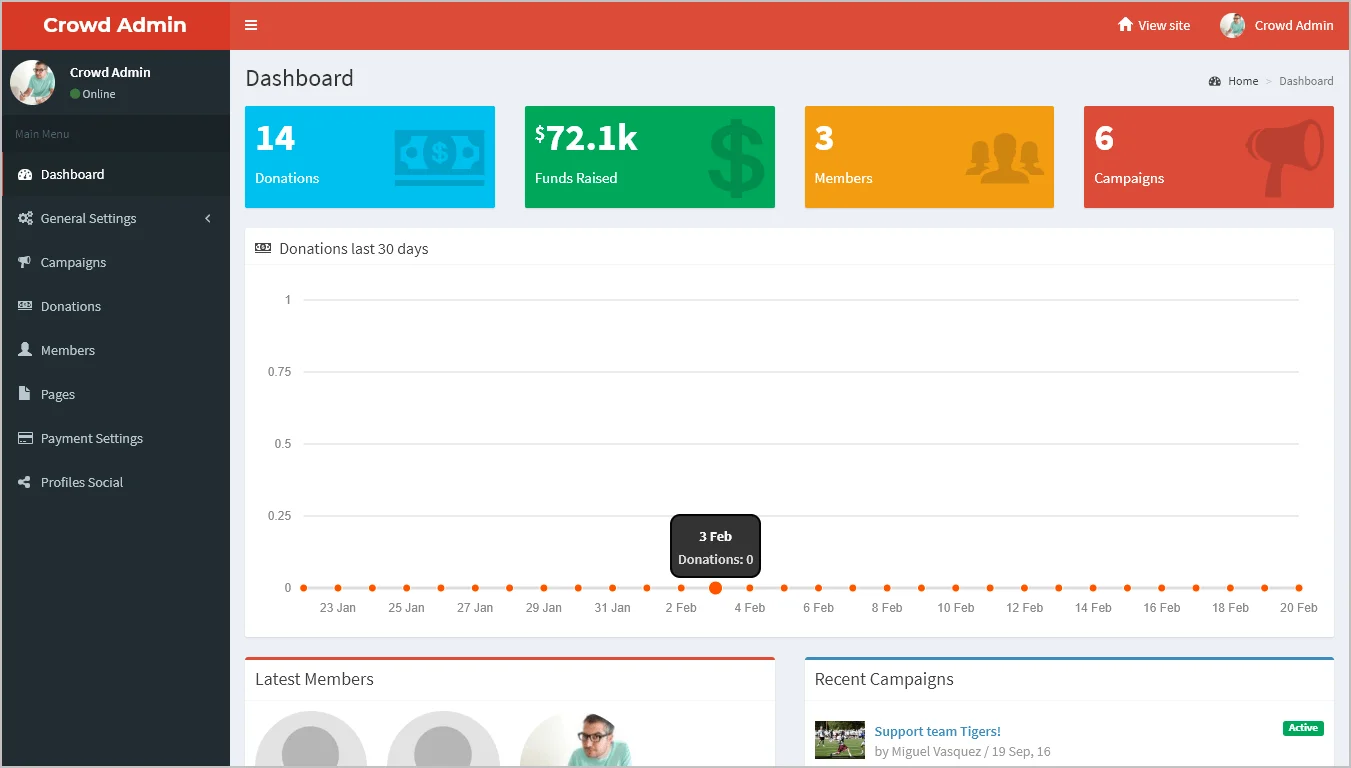The width and height of the screenshot is (1351, 768).
Task: Open Members in the sidebar menu
Action: tap(116, 350)
